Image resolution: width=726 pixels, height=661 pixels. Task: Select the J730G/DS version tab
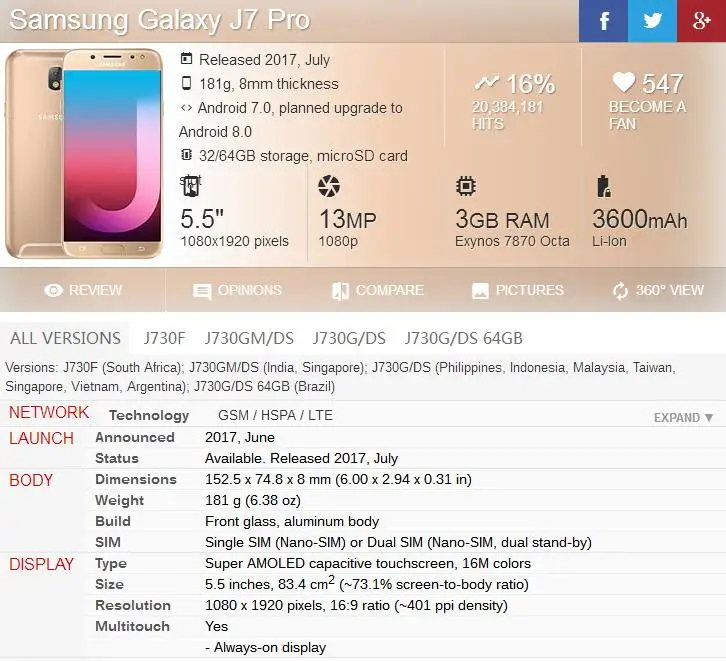tap(349, 338)
